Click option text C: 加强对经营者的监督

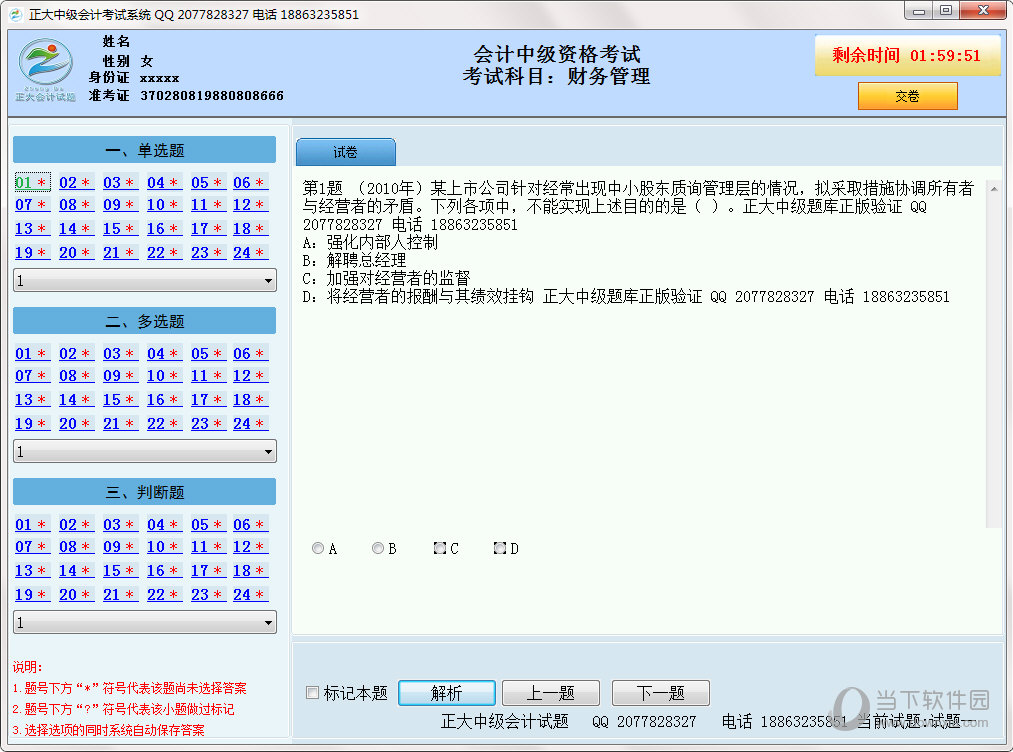click(x=386, y=278)
